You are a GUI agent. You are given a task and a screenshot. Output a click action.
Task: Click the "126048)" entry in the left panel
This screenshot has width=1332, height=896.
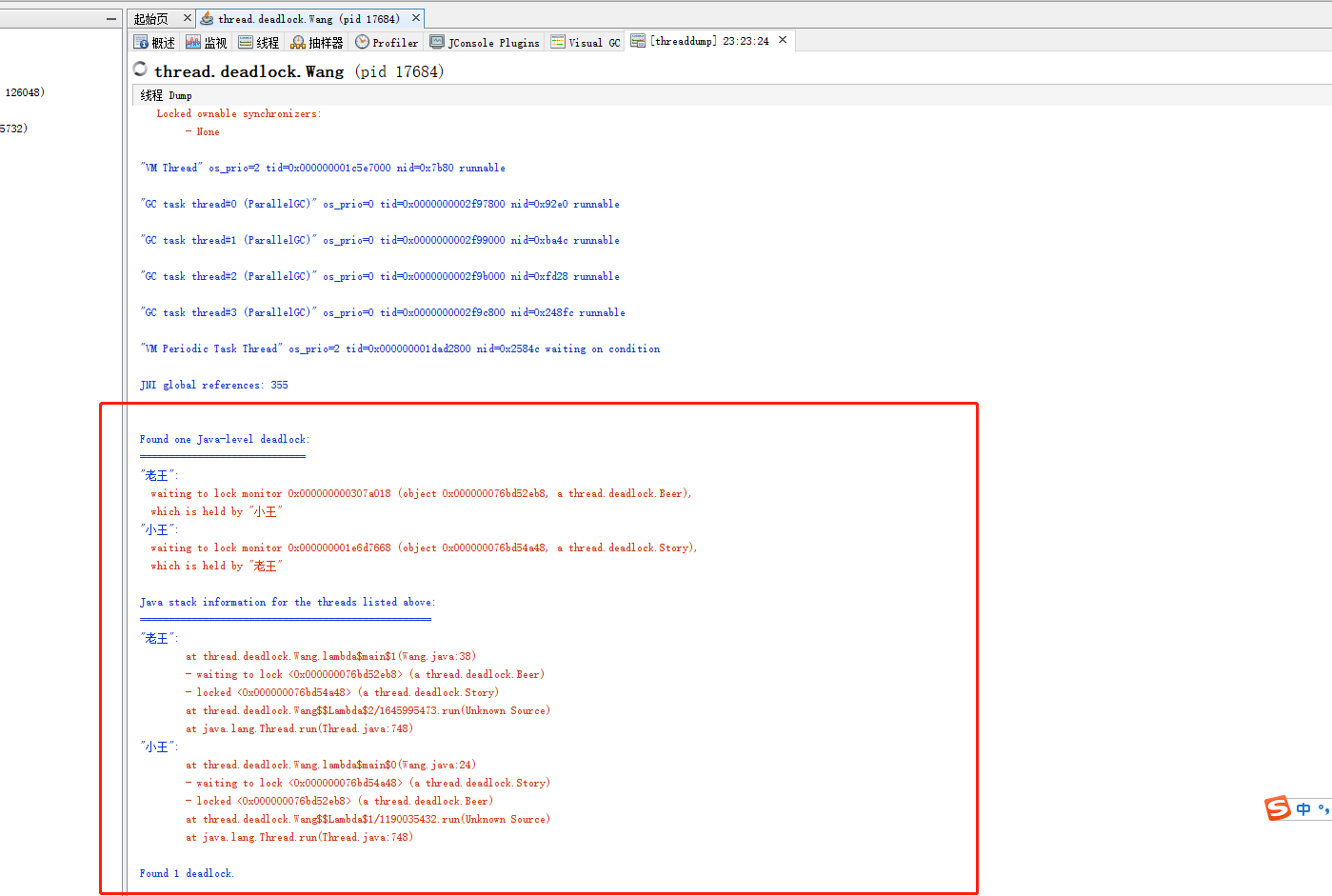click(25, 92)
